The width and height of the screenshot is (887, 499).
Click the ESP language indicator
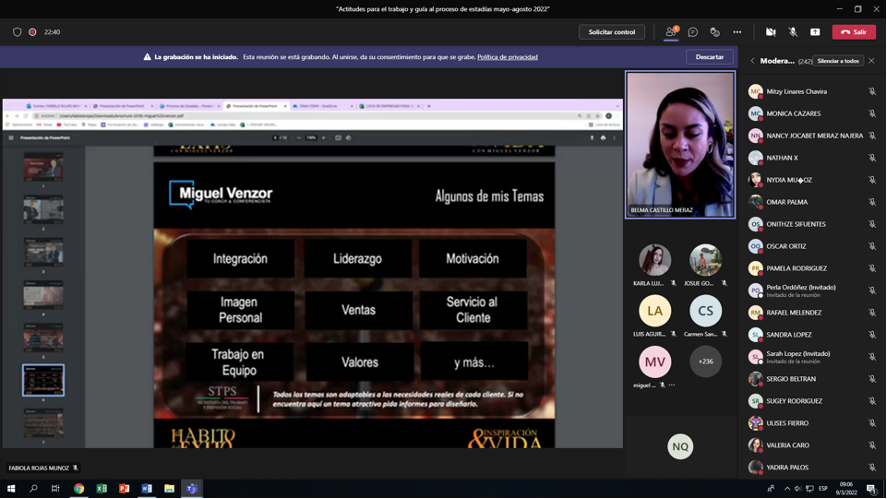point(823,489)
